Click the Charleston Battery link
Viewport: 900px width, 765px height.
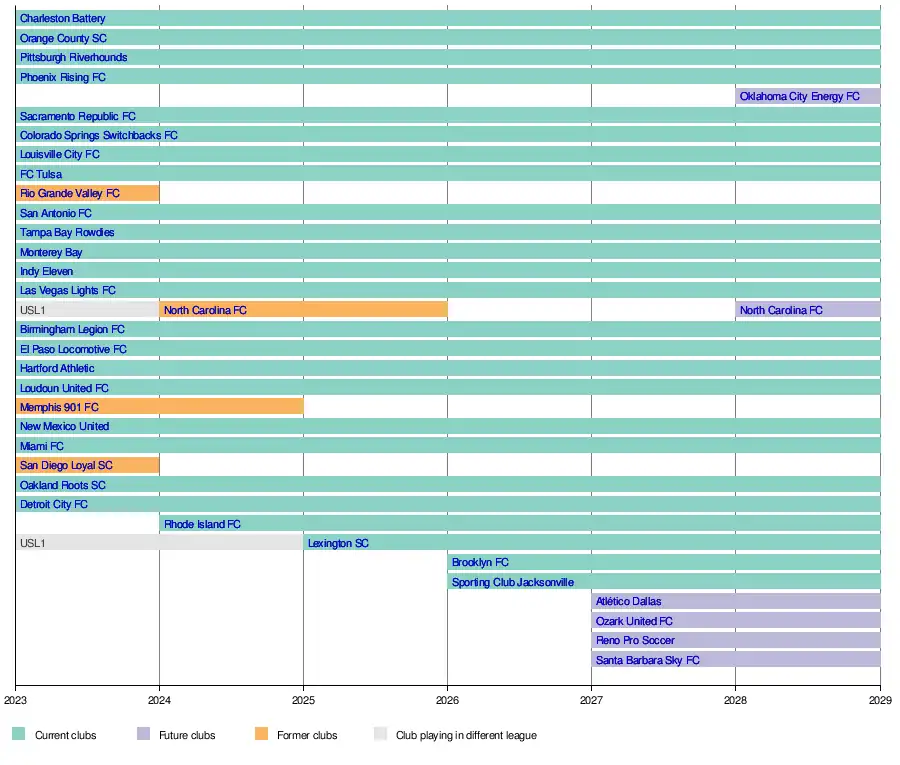click(63, 18)
